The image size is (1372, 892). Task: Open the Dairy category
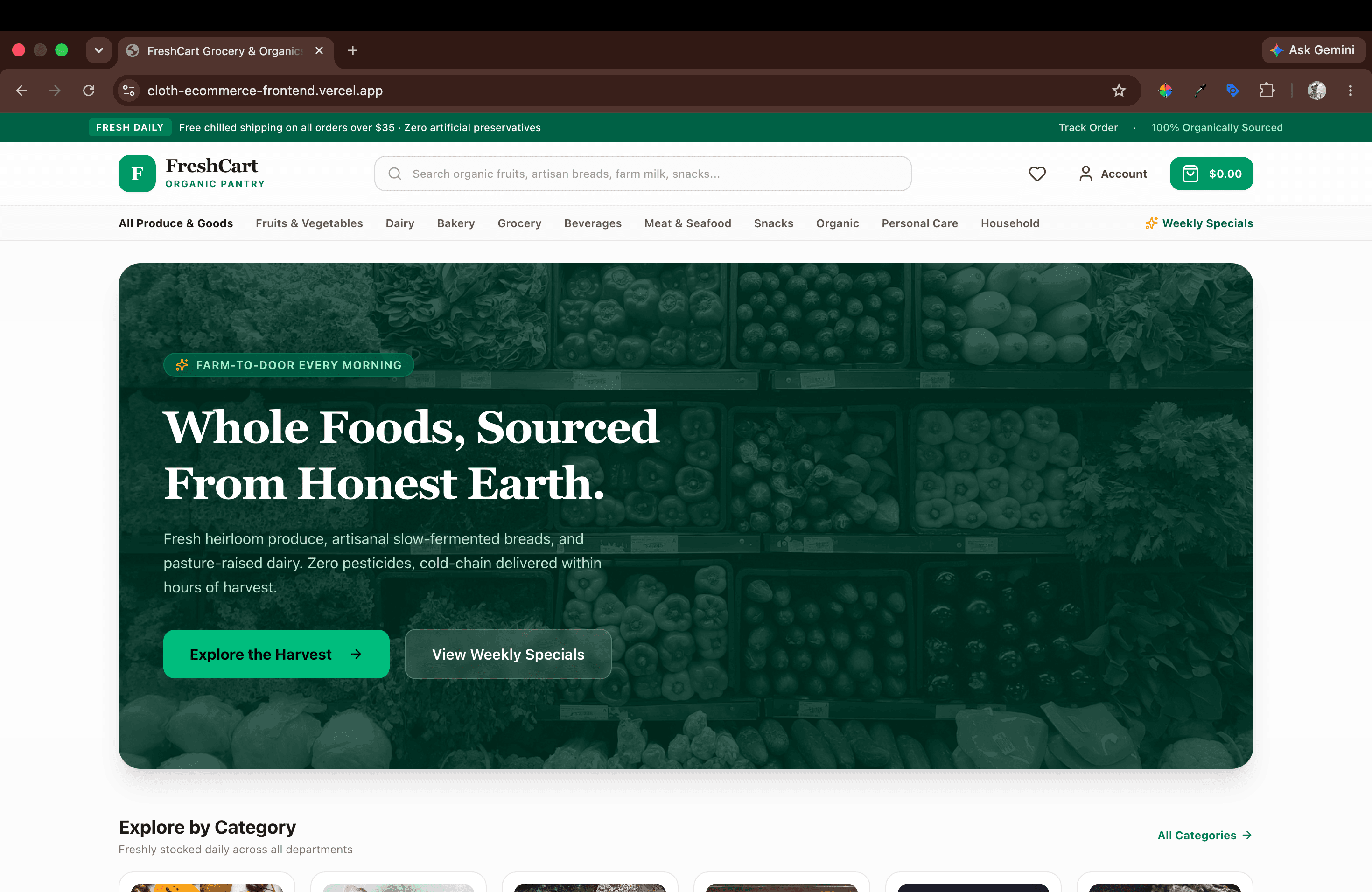click(x=399, y=223)
